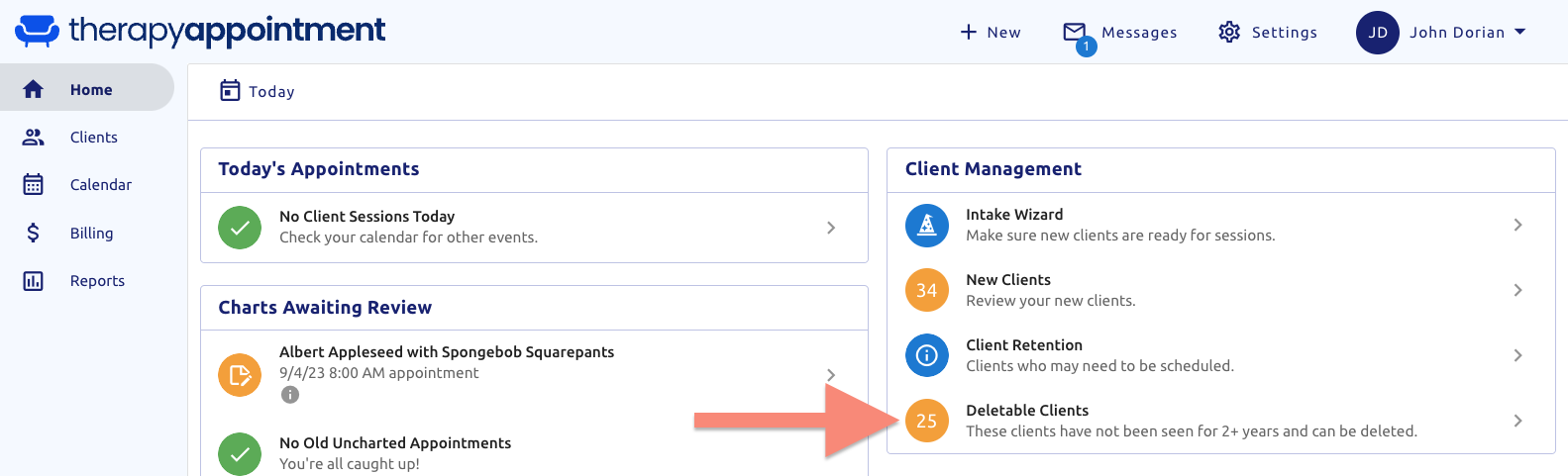The image size is (1568, 476).
Task: Click the unread message badge showing 1
Action: 1087,47
